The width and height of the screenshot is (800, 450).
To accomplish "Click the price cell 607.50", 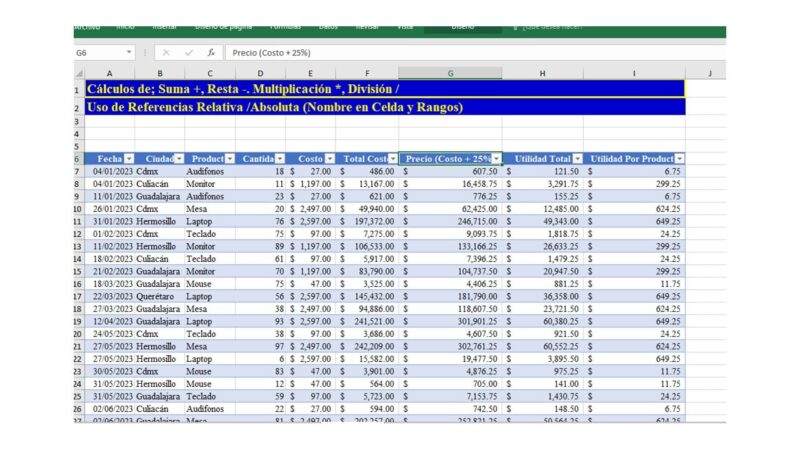I will pos(450,171).
